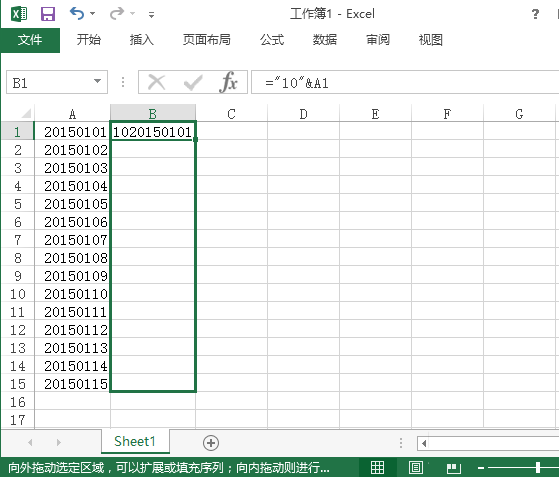Select the Sheet1 tab
The height and width of the screenshot is (477, 559).
point(135,441)
